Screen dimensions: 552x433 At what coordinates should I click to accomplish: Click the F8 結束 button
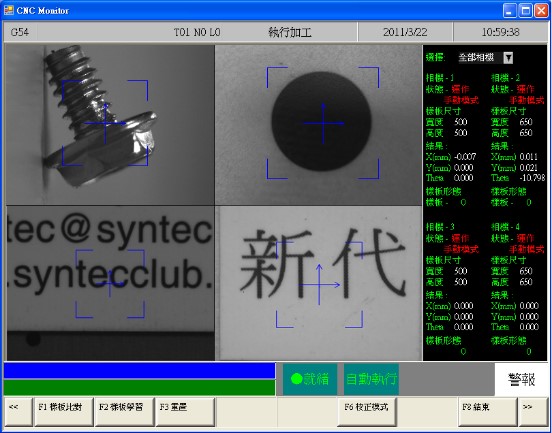[x=488, y=412]
